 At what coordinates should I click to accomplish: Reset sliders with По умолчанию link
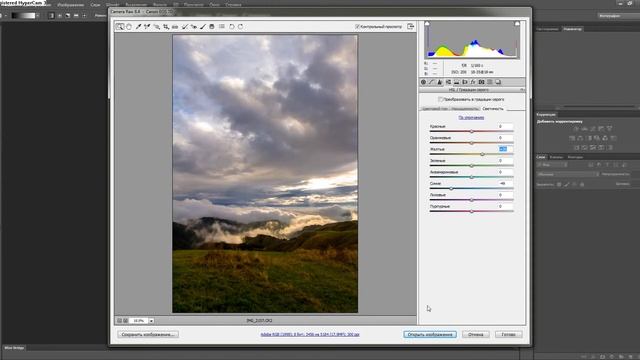pyautogui.click(x=471, y=118)
